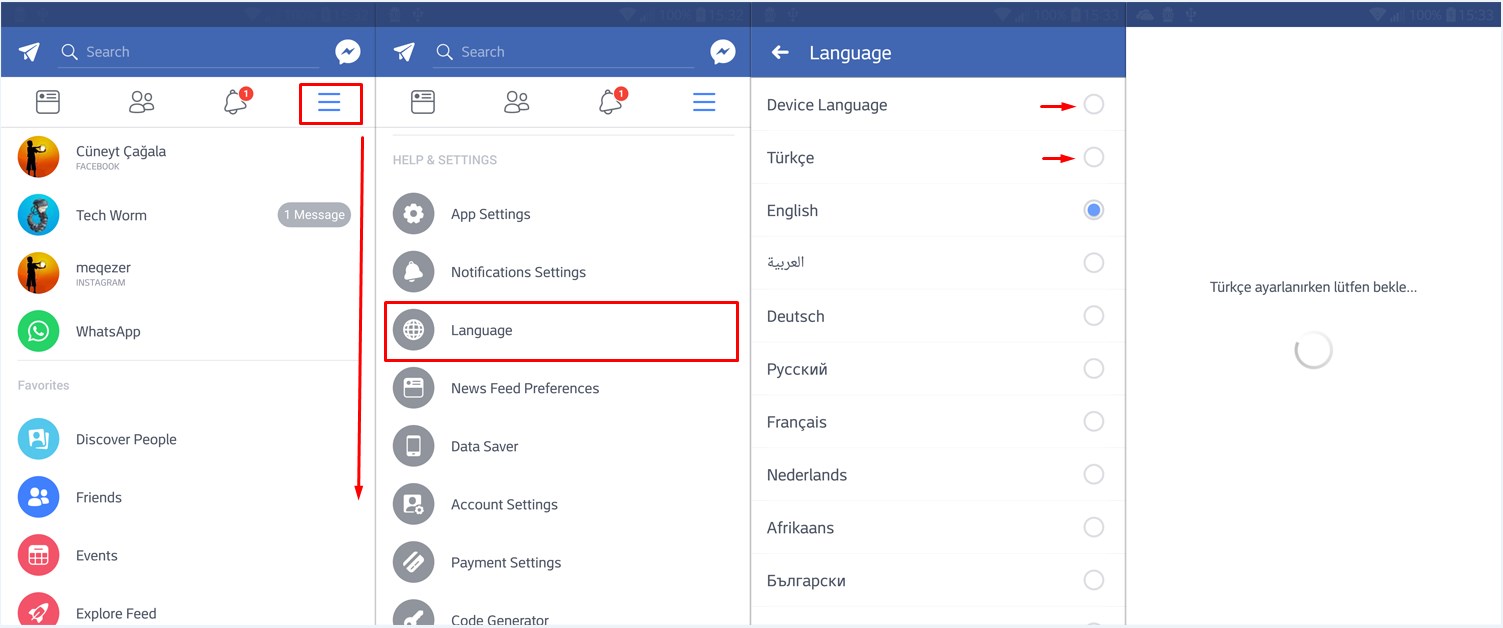This screenshot has height=628, width=1503.
Task: Open the meqezer Instagram account entry
Action: pyautogui.click(x=103, y=273)
